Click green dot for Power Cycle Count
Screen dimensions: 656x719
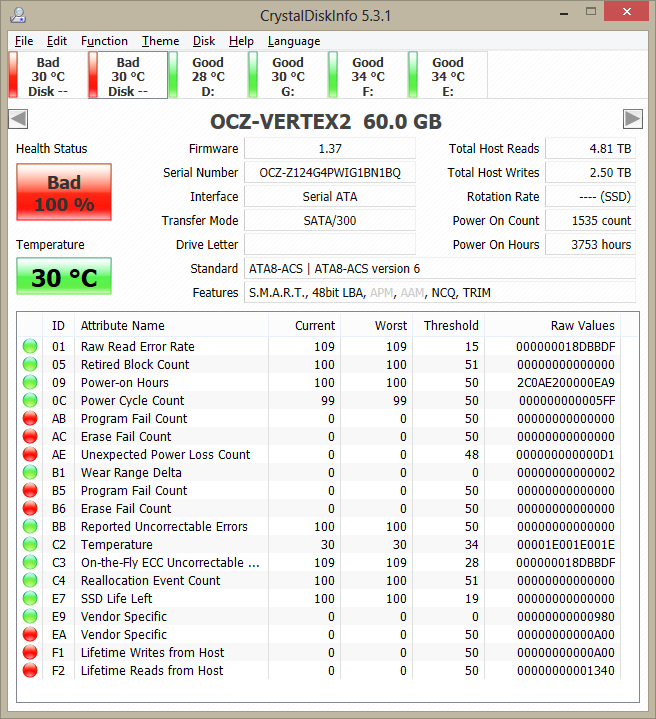pyautogui.click(x=30, y=400)
